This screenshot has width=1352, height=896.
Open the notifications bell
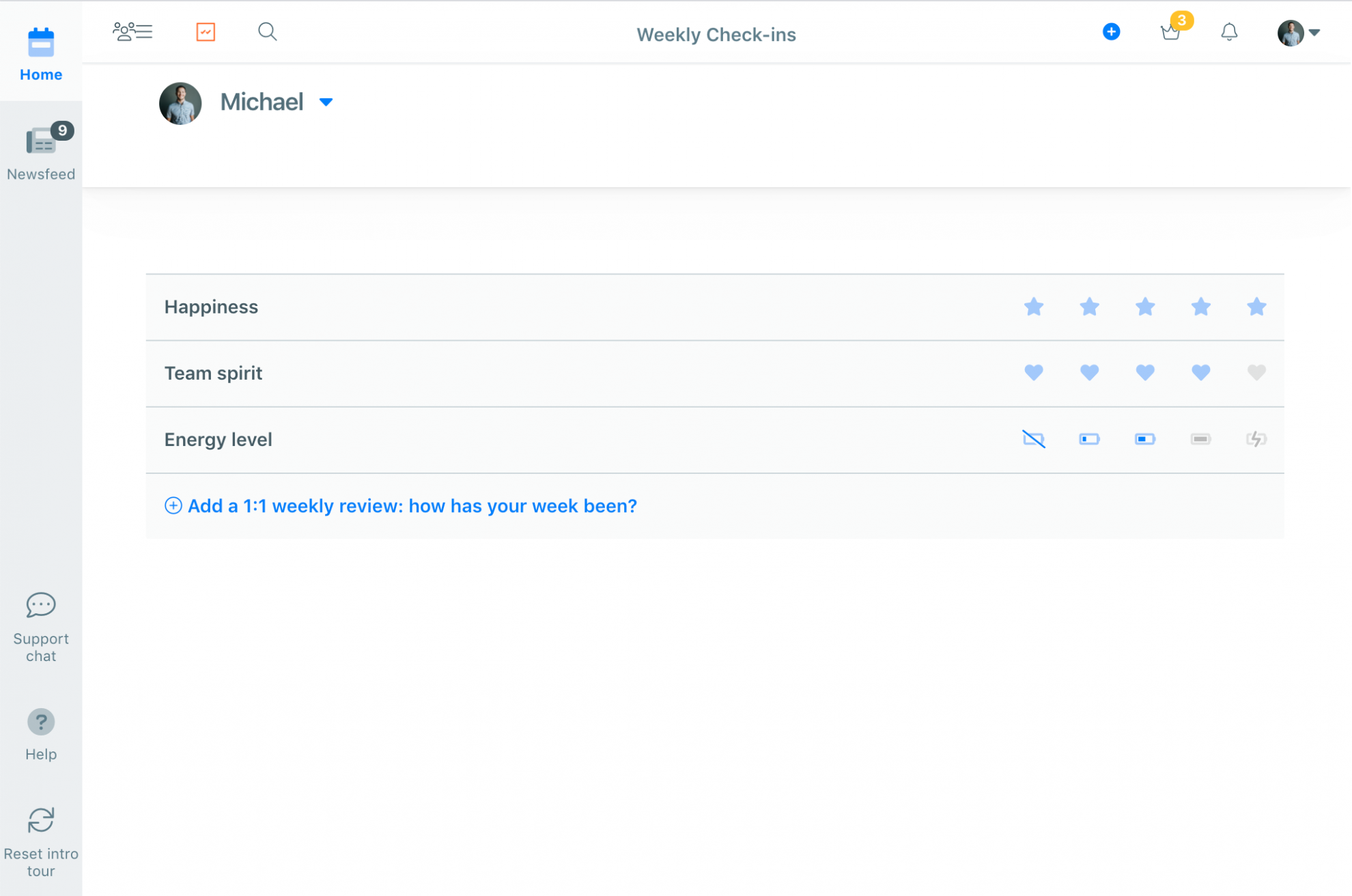[x=1229, y=31]
